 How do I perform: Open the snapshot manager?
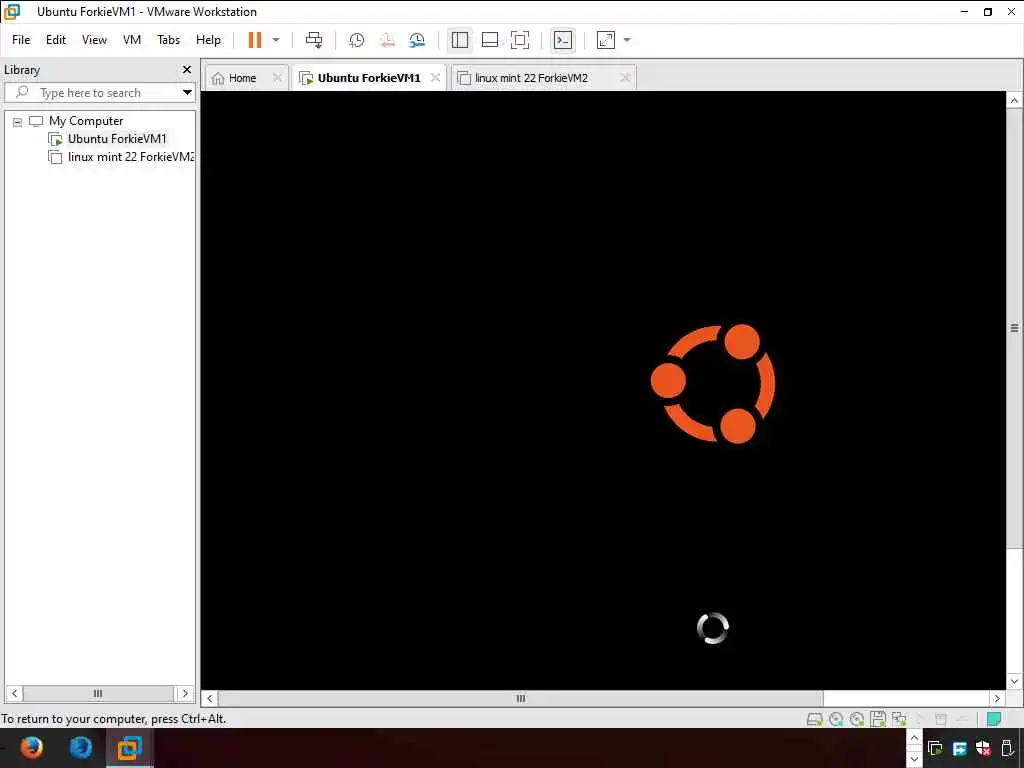coord(417,40)
